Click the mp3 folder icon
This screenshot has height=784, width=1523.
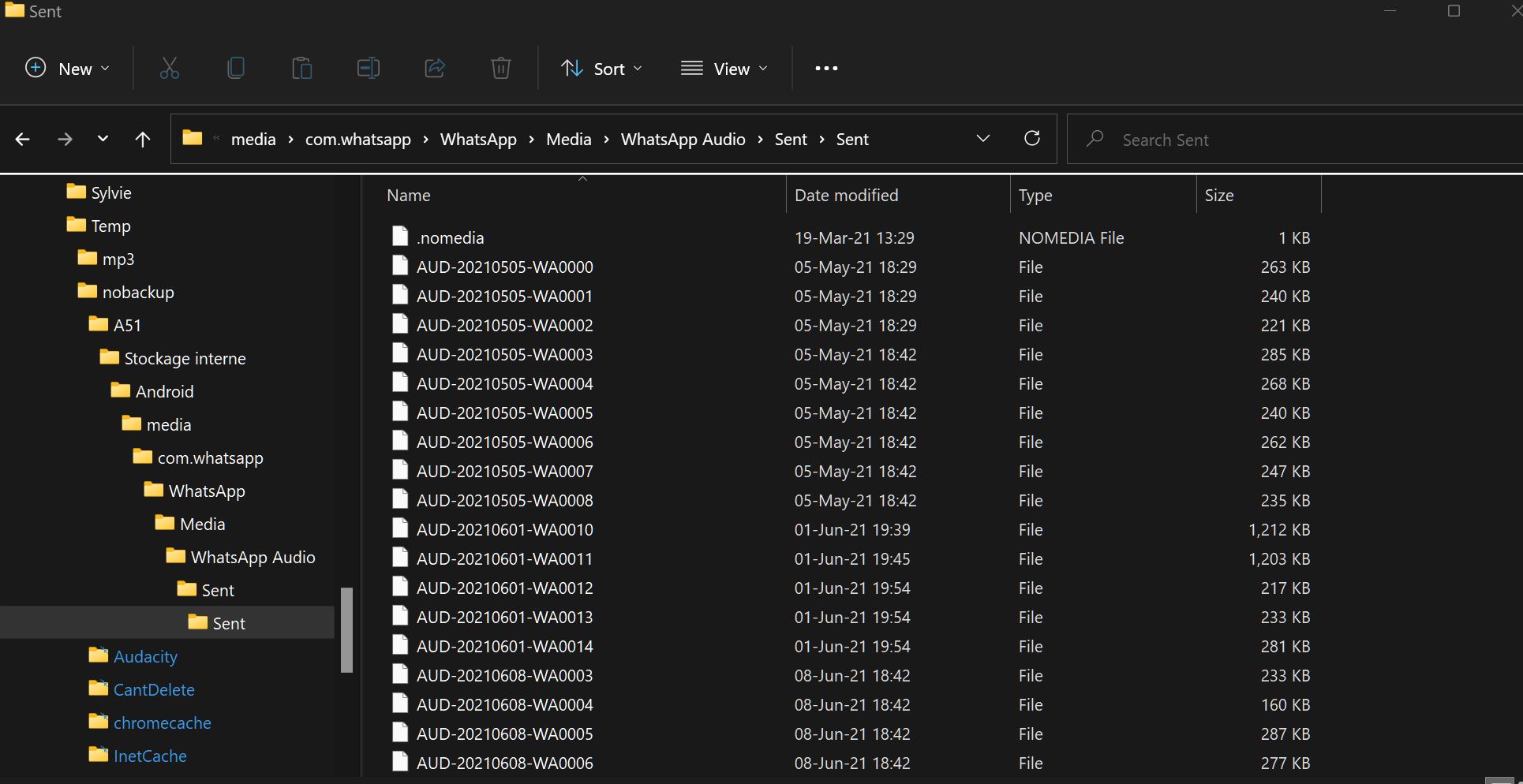[88, 258]
